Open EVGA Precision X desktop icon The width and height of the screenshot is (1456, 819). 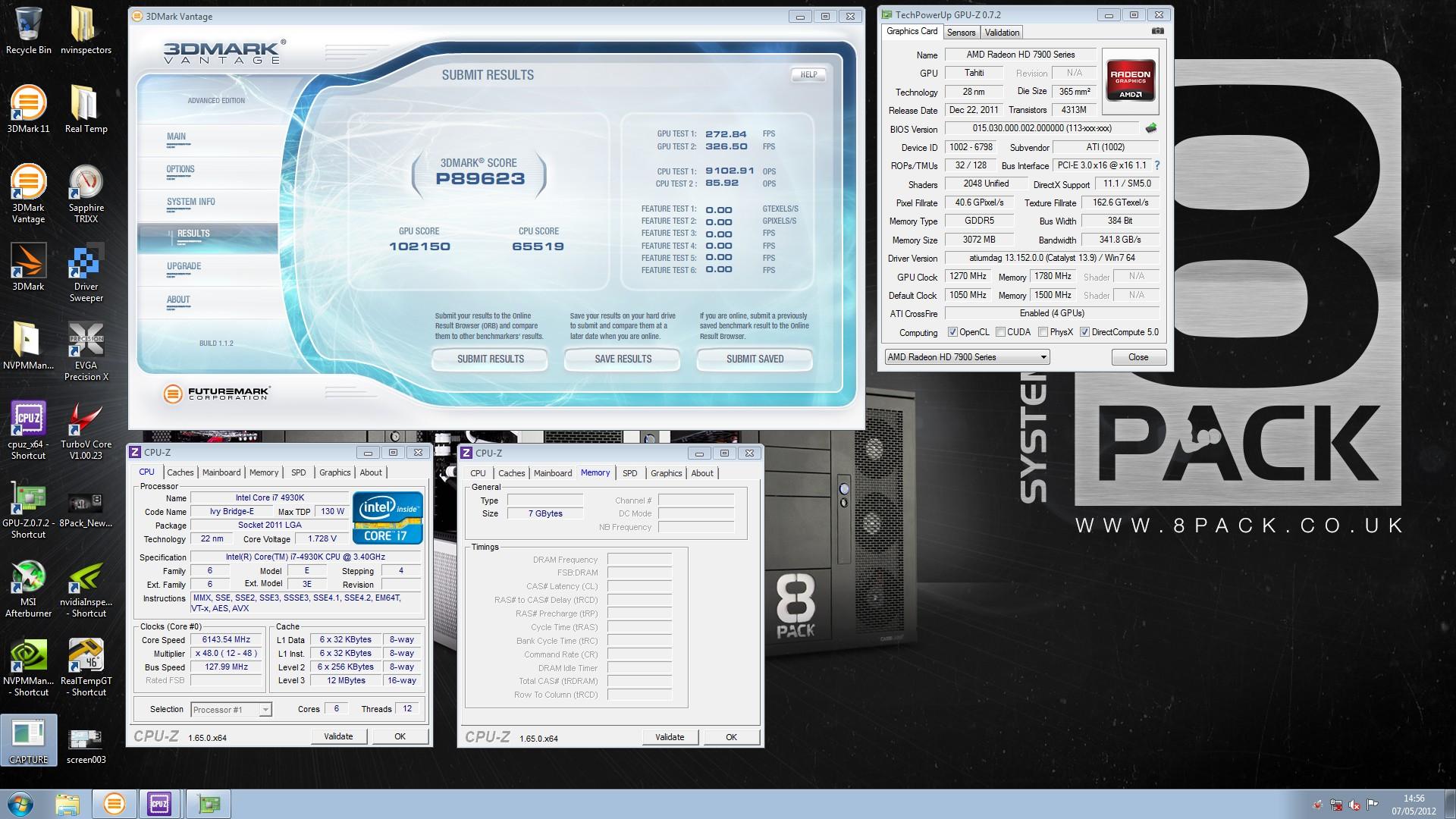click(86, 339)
